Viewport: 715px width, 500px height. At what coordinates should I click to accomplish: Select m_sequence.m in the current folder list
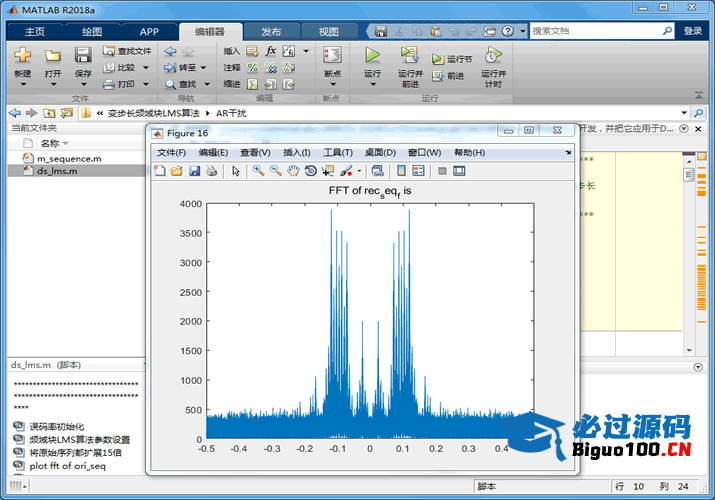coord(68,158)
